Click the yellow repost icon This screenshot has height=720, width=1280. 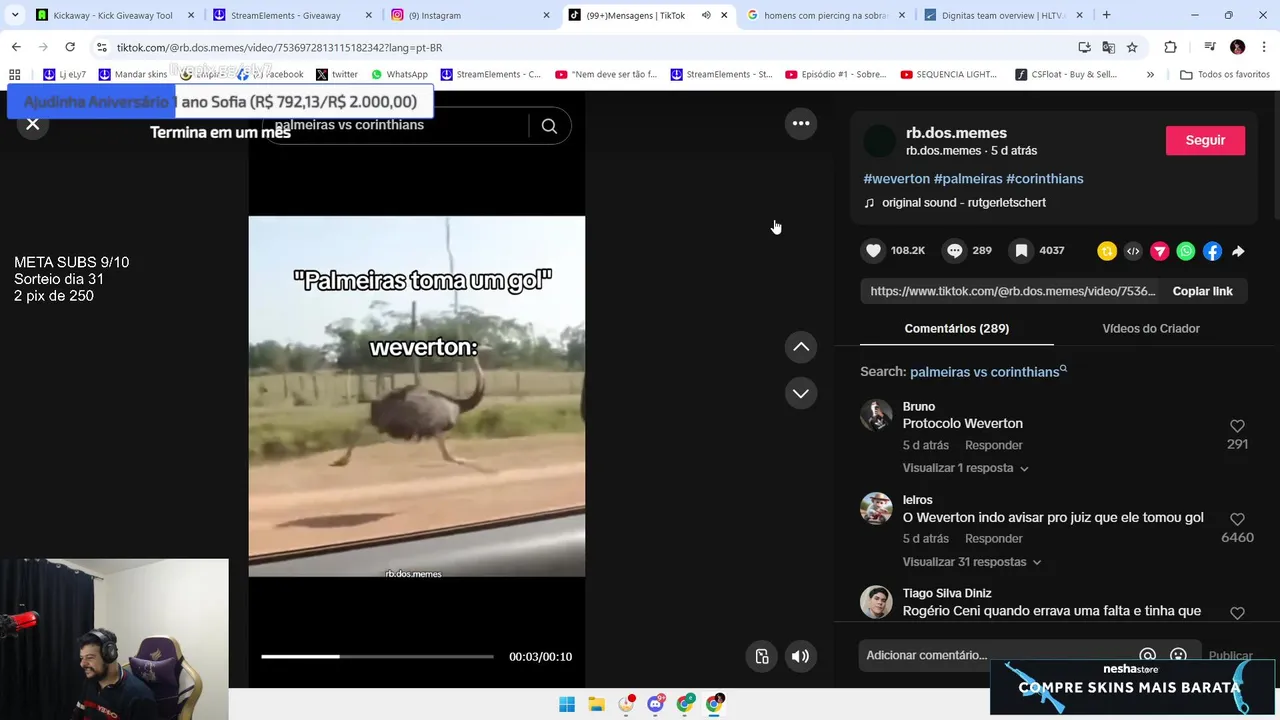1107,252
